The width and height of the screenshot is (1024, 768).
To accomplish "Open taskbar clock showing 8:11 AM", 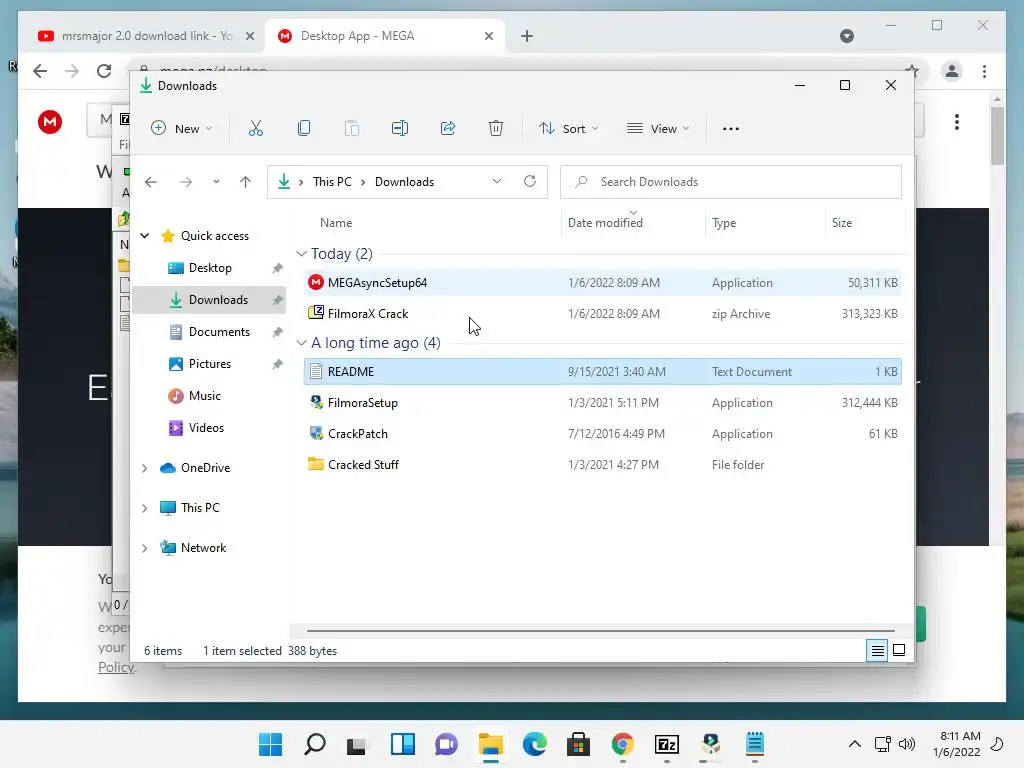I will (956, 744).
